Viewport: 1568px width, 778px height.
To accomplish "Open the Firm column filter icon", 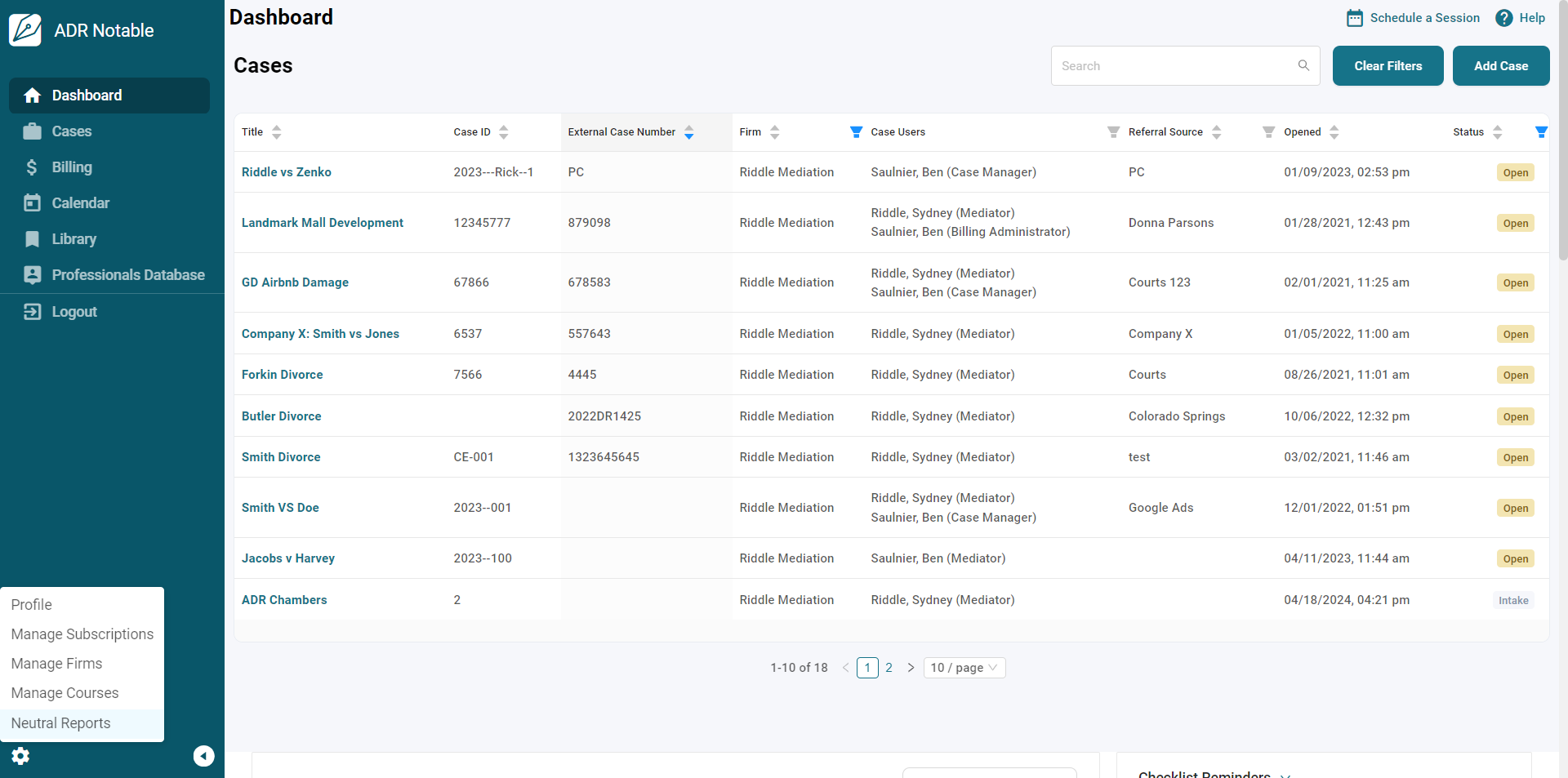I will click(x=856, y=132).
